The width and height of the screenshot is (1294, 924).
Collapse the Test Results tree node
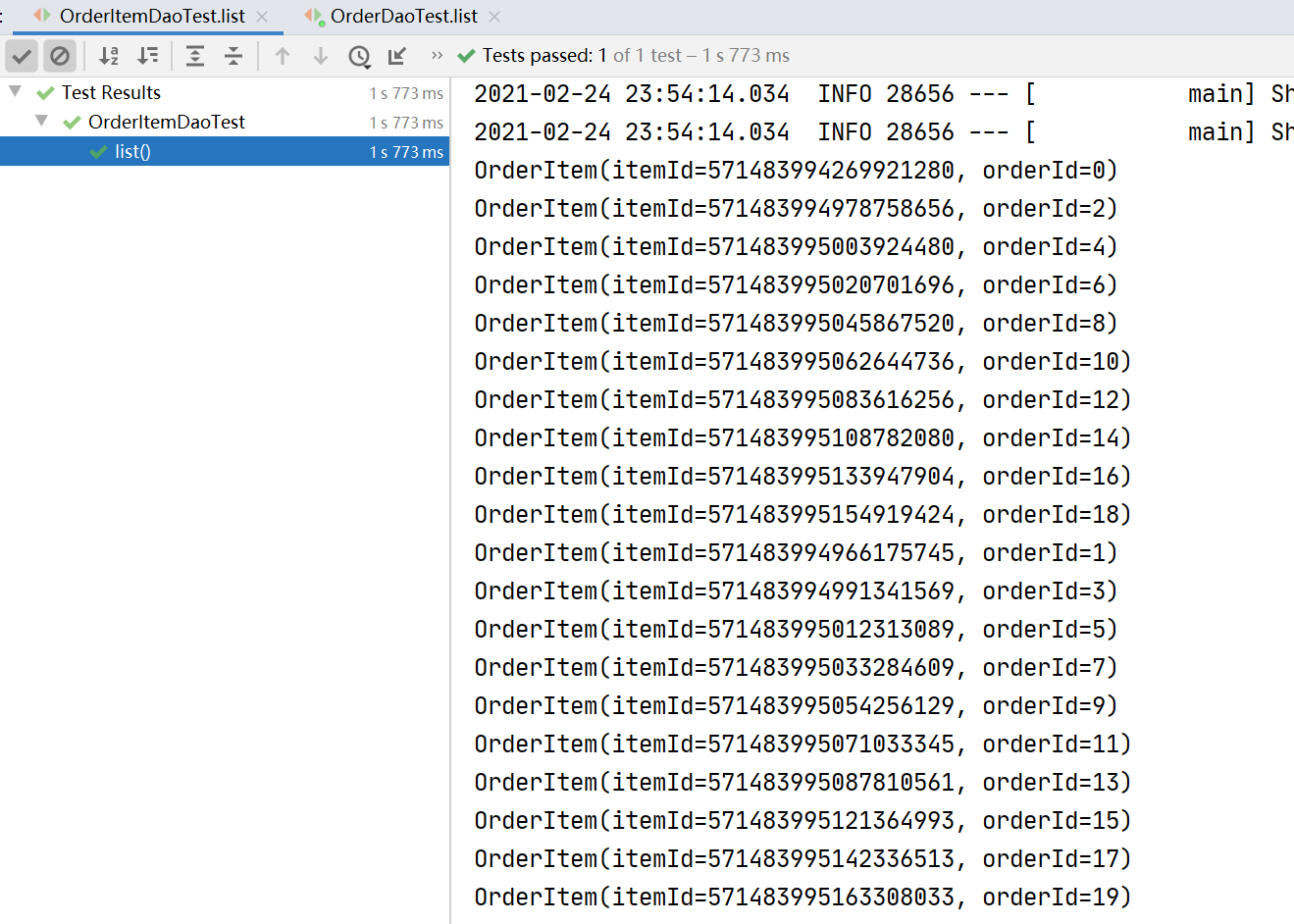click(x=16, y=91)
